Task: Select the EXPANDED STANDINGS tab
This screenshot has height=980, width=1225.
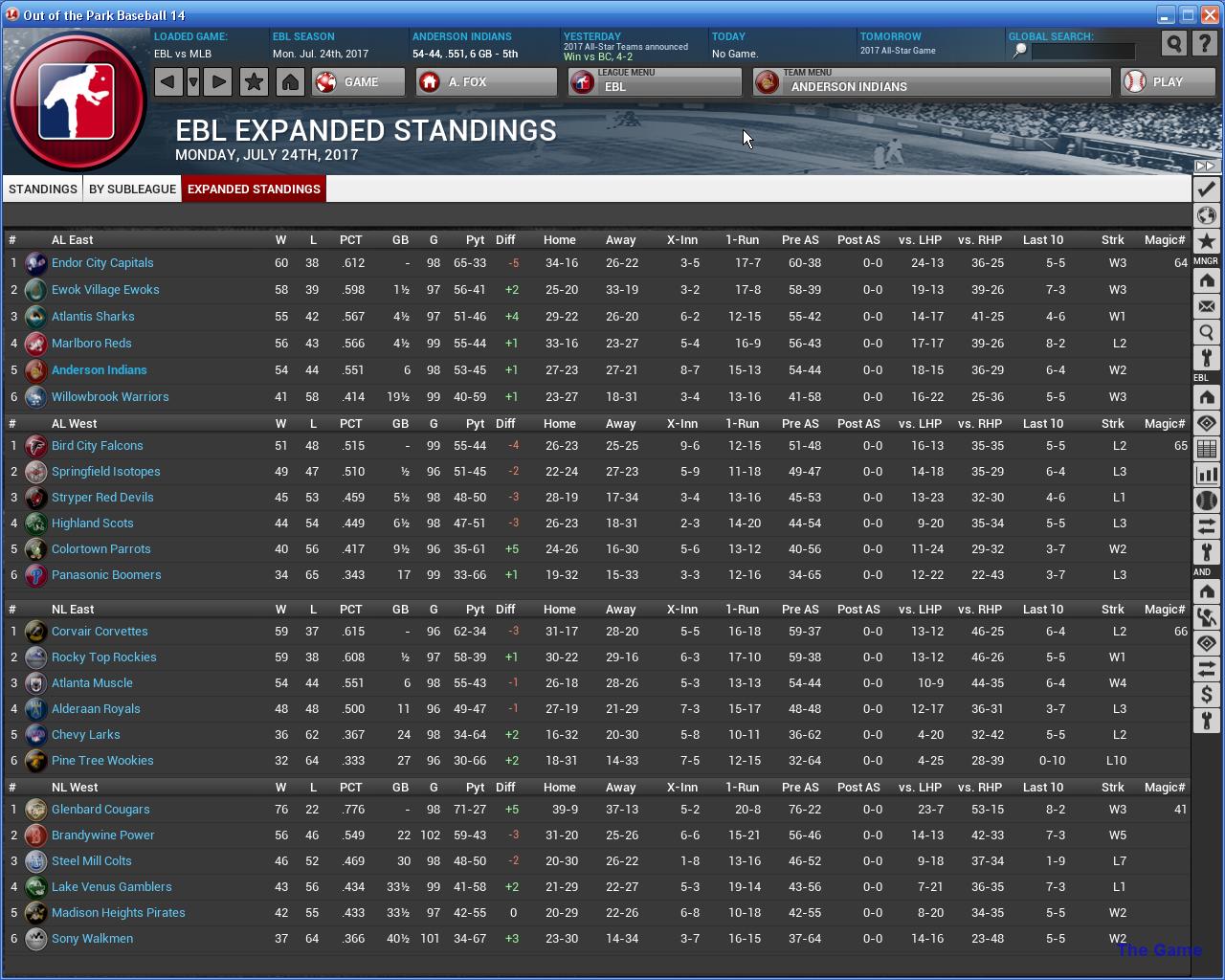Action: click(x=254, y=189)
